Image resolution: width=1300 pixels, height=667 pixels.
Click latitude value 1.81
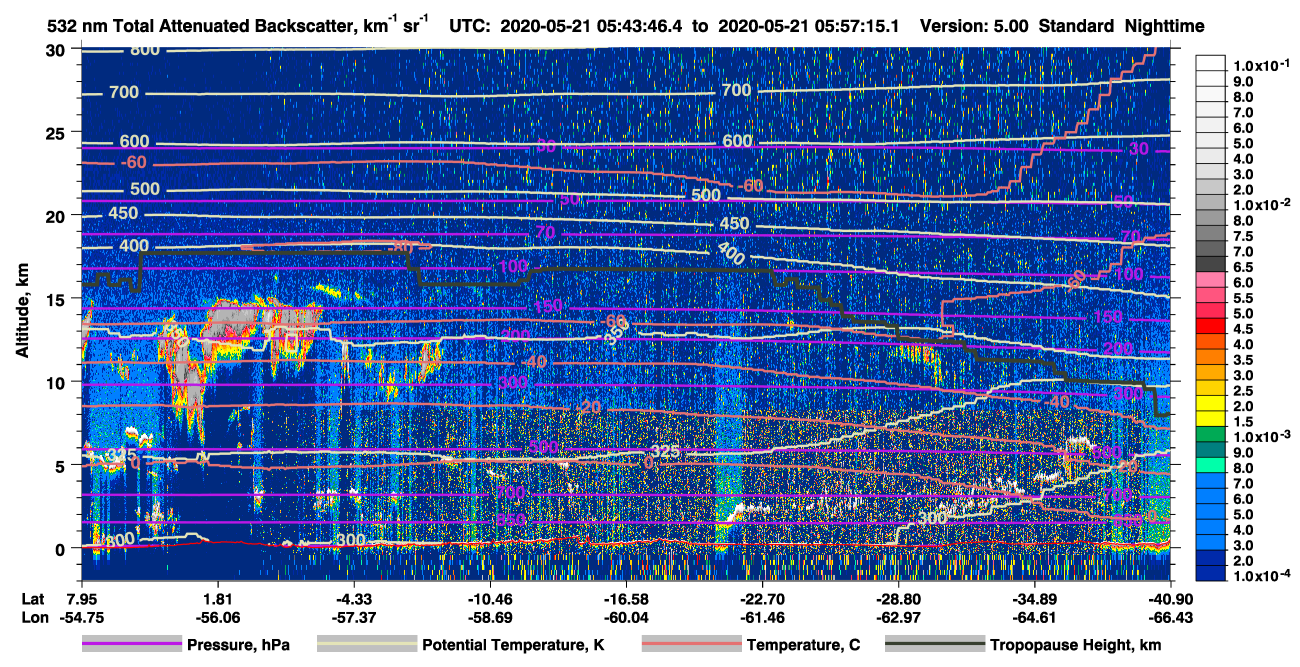(x=217, y=598)
